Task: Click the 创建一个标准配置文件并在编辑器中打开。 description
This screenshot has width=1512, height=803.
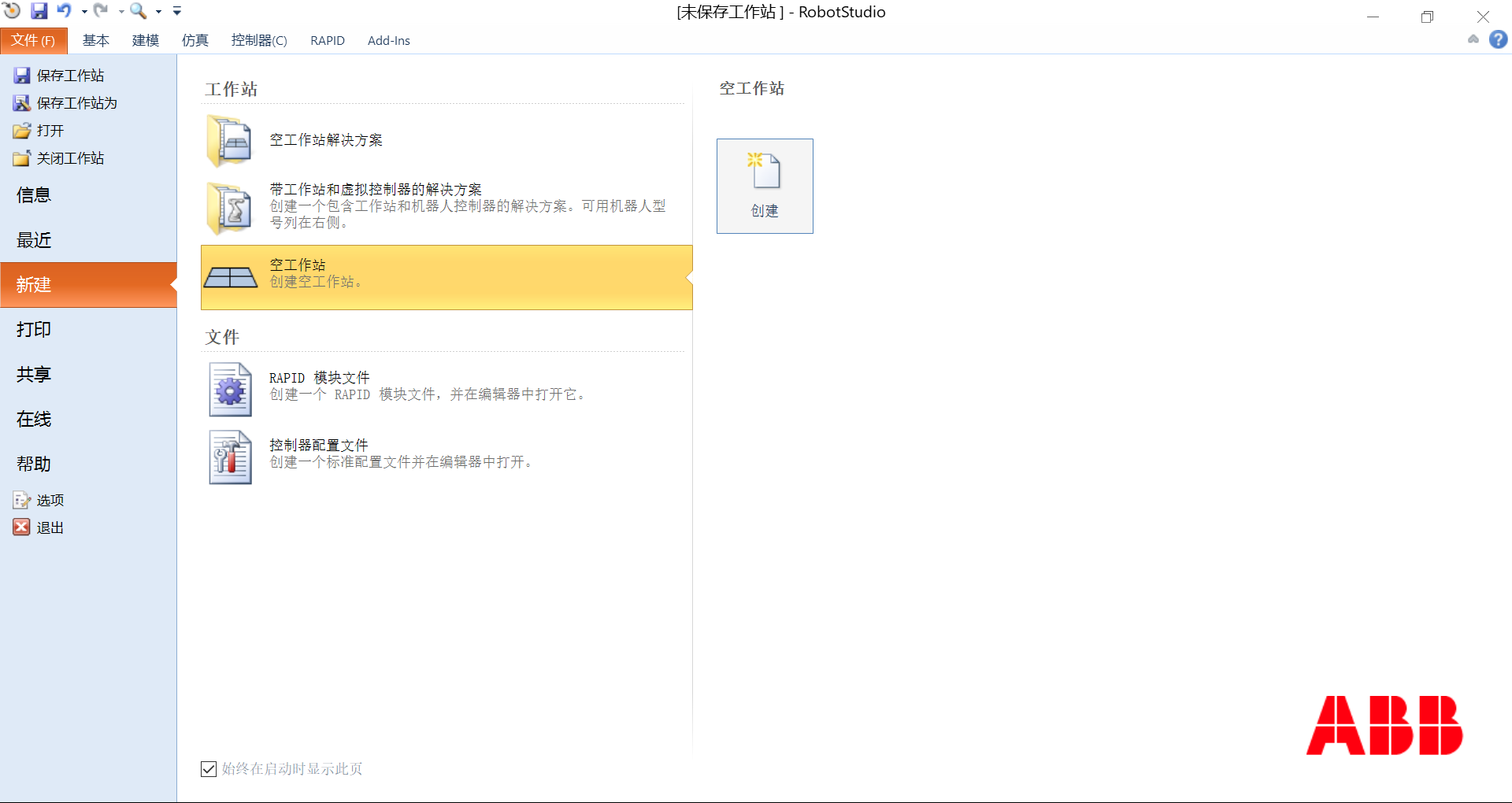Action: coord(402,462)
